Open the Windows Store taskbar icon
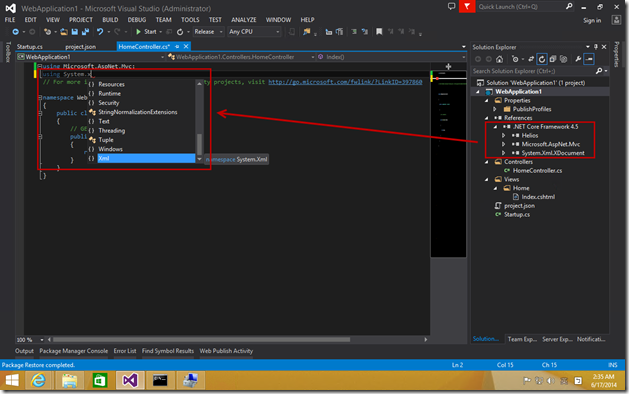The height and width of the screenshot is (394, 629). coord(99,380)
